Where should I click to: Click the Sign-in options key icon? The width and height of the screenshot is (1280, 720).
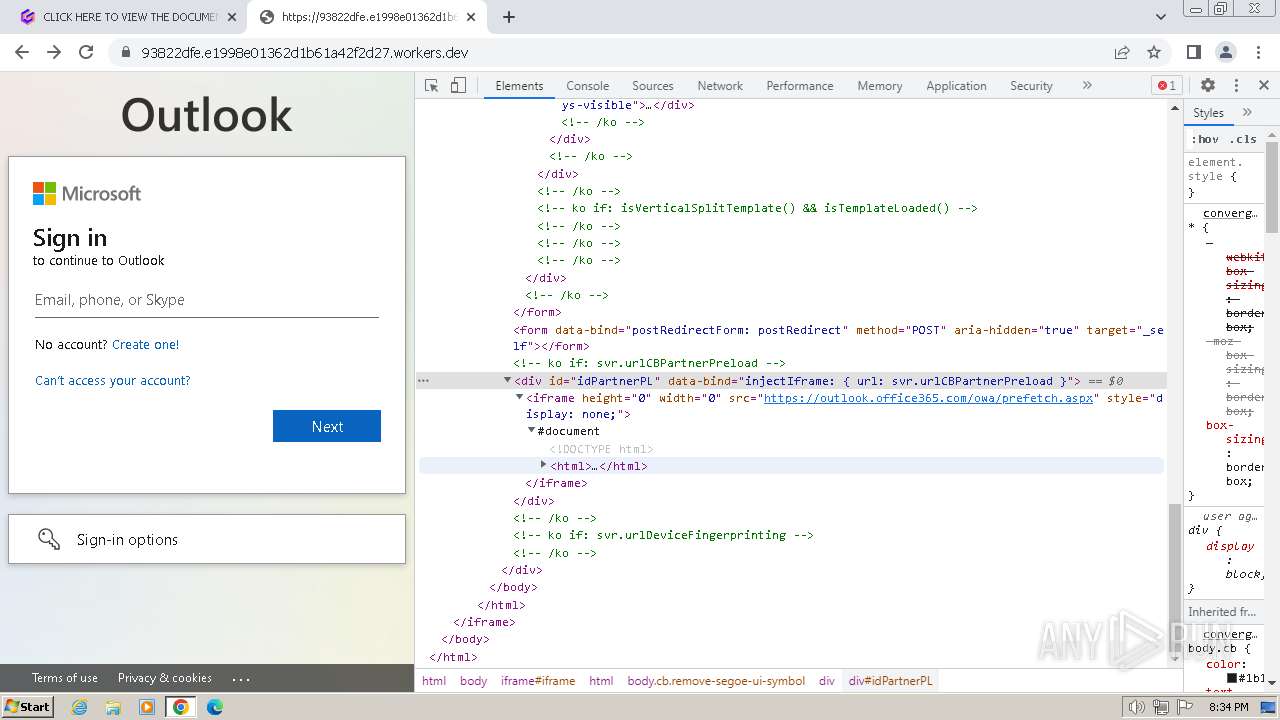point(49,539)
